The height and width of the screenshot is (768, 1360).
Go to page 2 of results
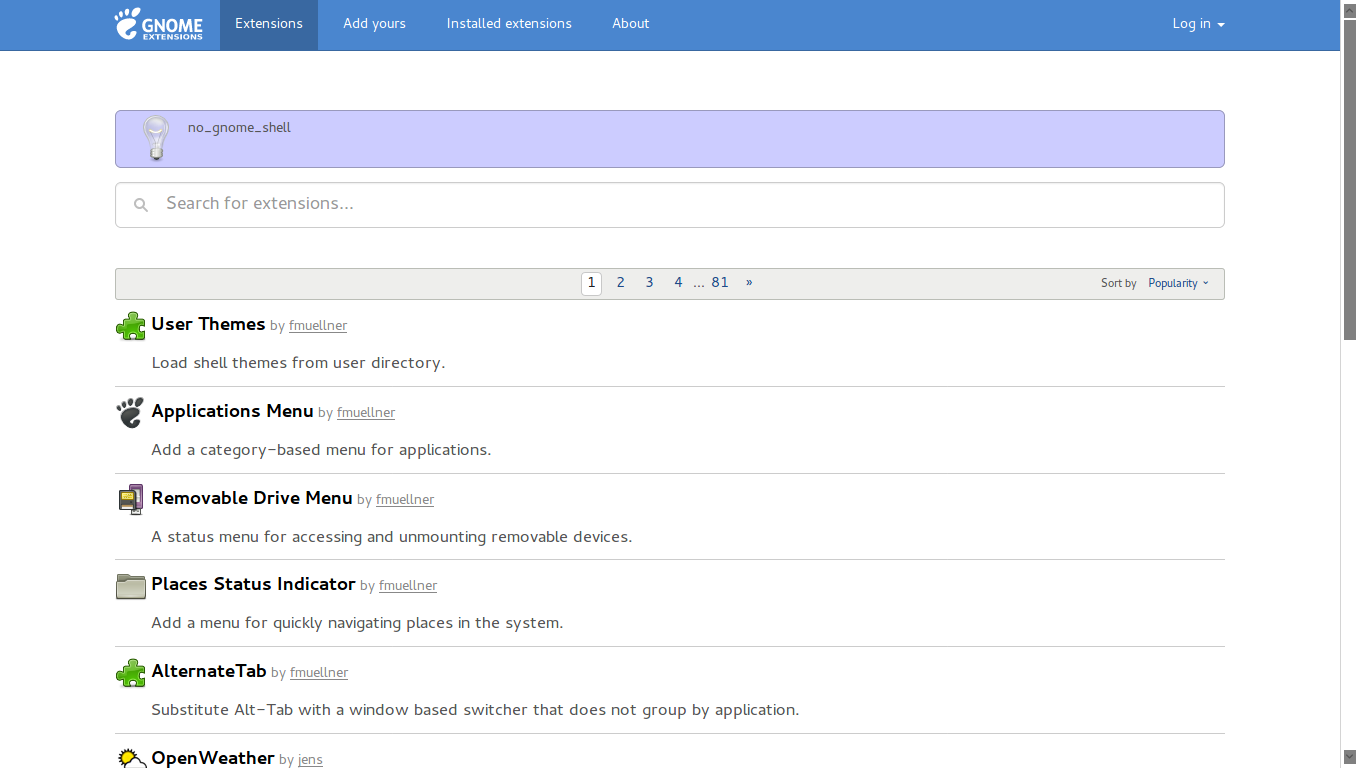click(x=620, y=283)
